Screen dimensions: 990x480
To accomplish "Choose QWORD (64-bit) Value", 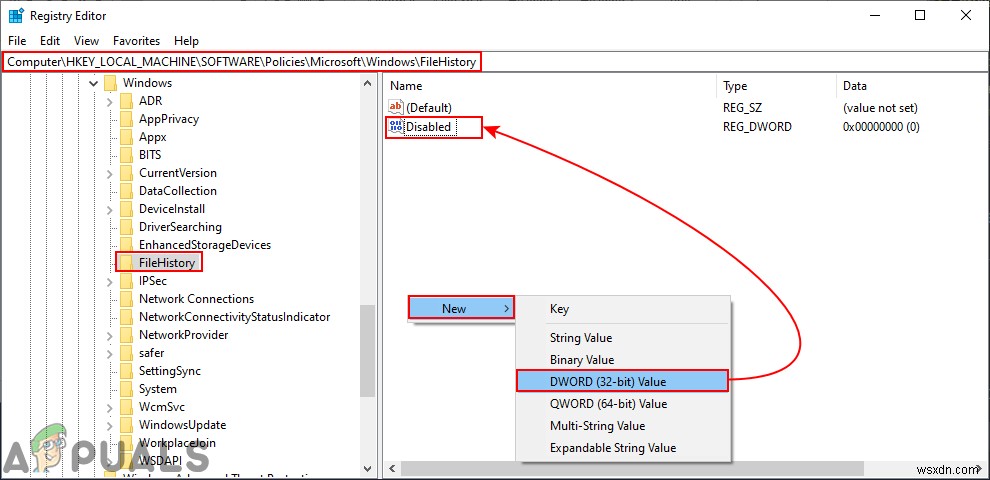I will (623, 404).
